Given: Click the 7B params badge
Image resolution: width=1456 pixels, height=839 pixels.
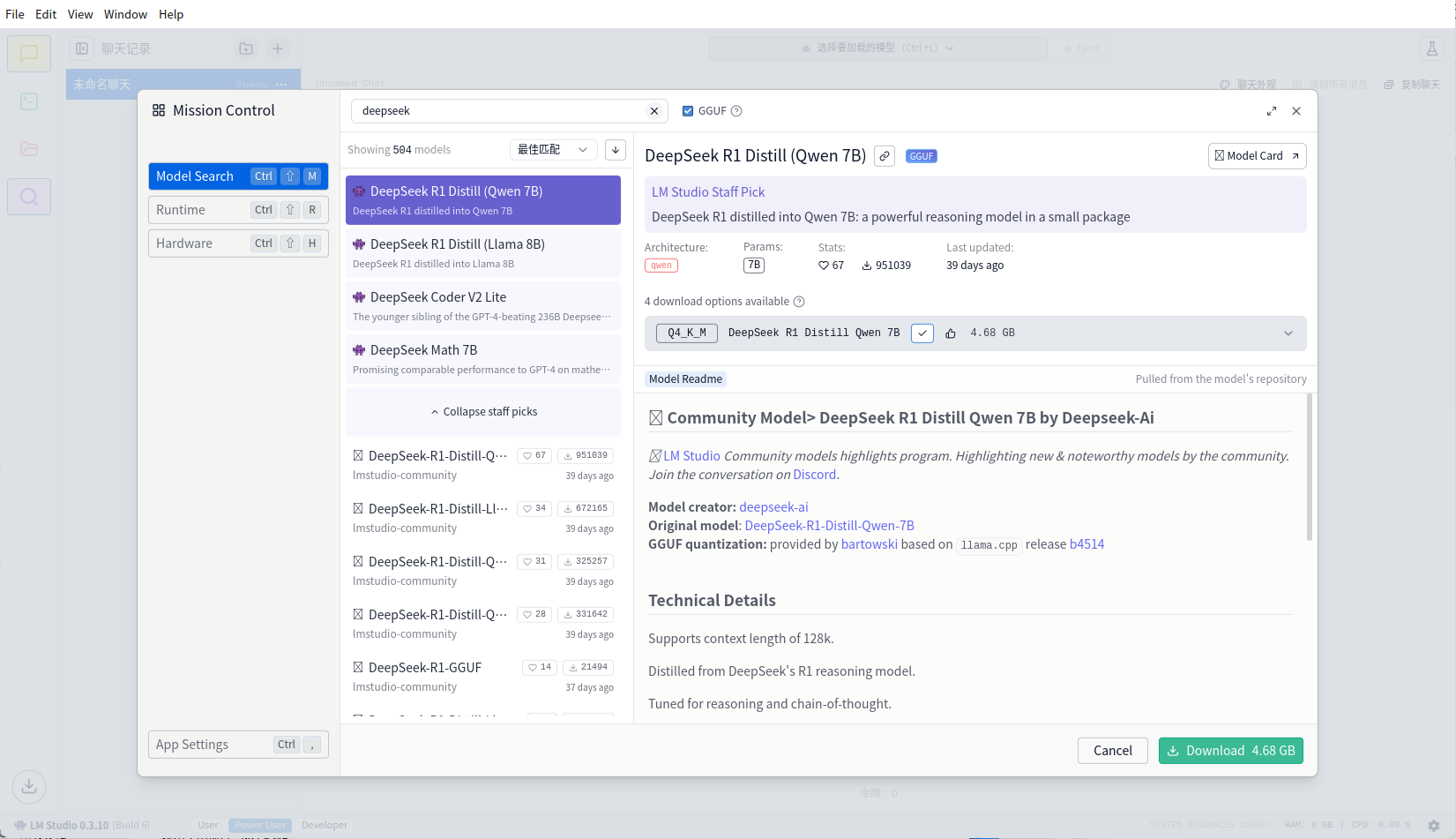Looking at the screenshot, I should pos(754,266).
